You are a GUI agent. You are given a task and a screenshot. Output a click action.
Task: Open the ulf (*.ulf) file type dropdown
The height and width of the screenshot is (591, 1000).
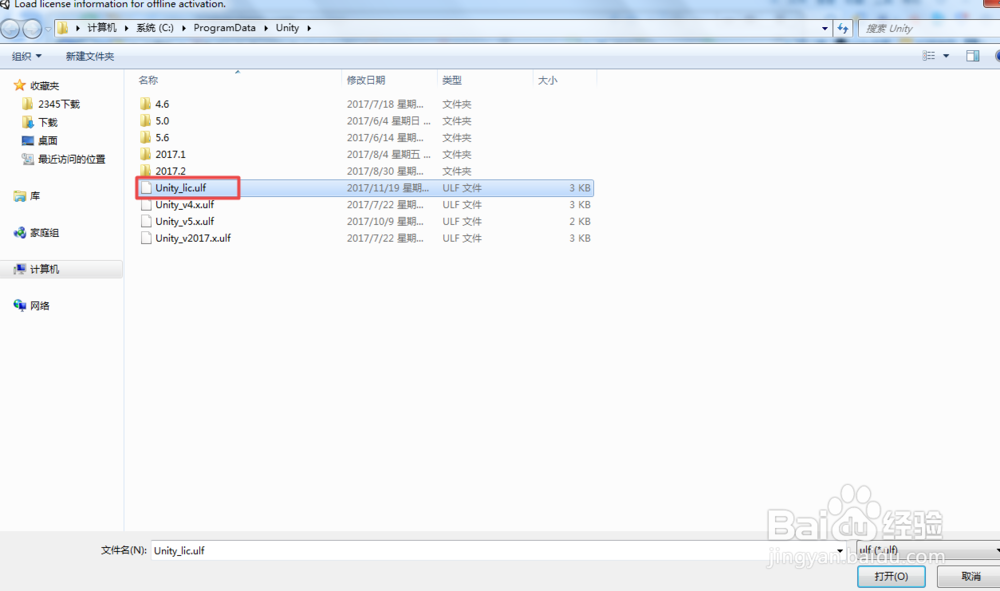(927, 550)
